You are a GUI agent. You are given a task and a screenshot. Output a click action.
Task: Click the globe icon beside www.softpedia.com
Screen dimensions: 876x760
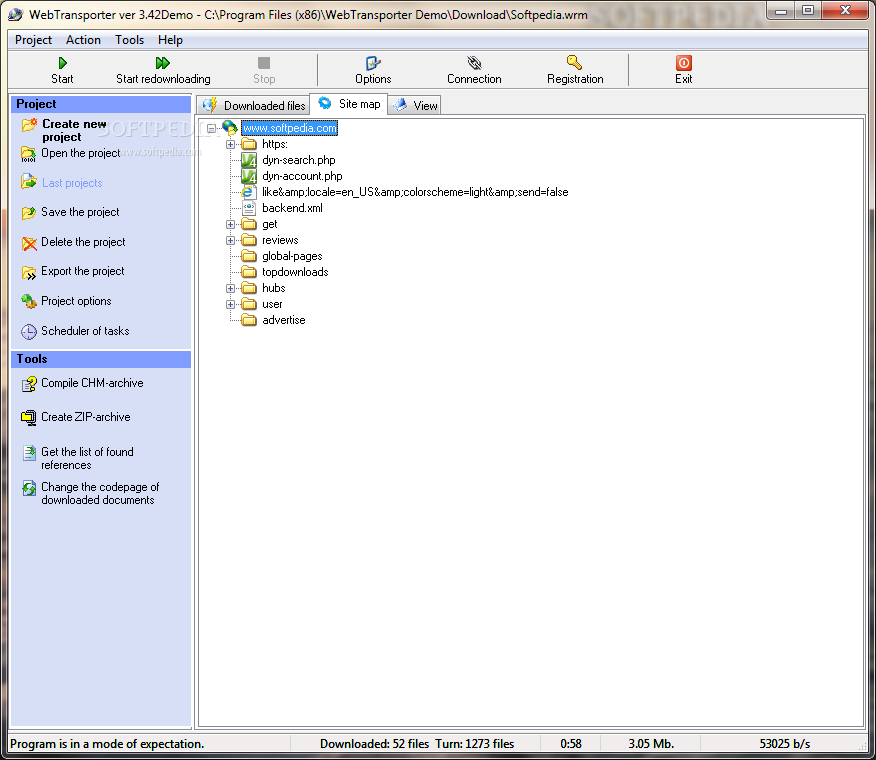tap(230, 128)
